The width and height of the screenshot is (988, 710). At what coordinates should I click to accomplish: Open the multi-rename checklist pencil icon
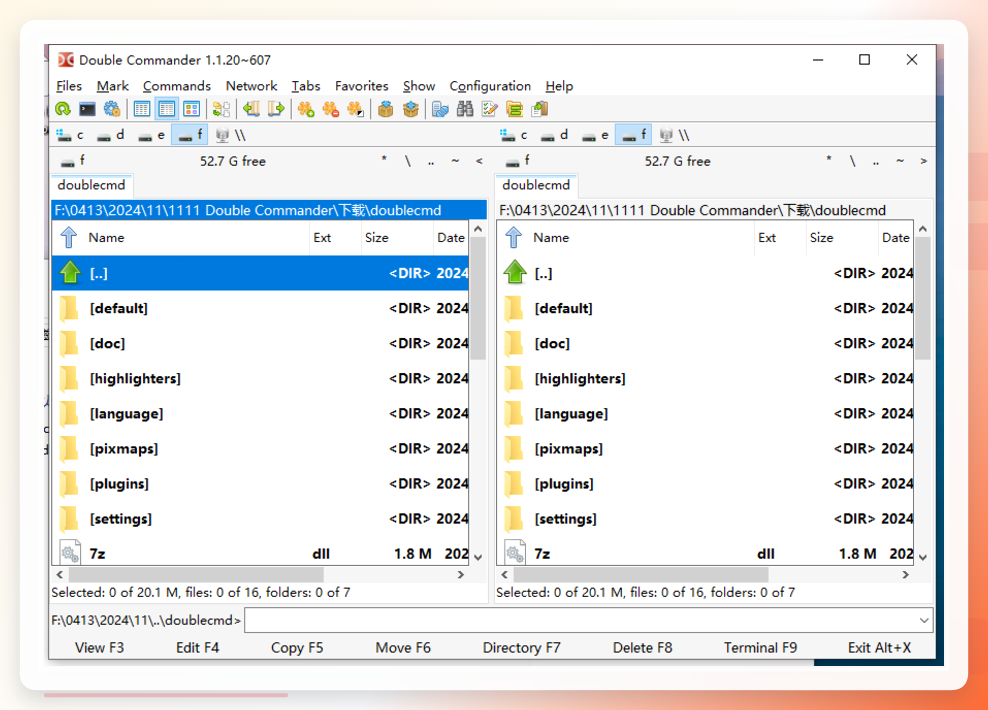pyautogui.click(x=490, y=109)
